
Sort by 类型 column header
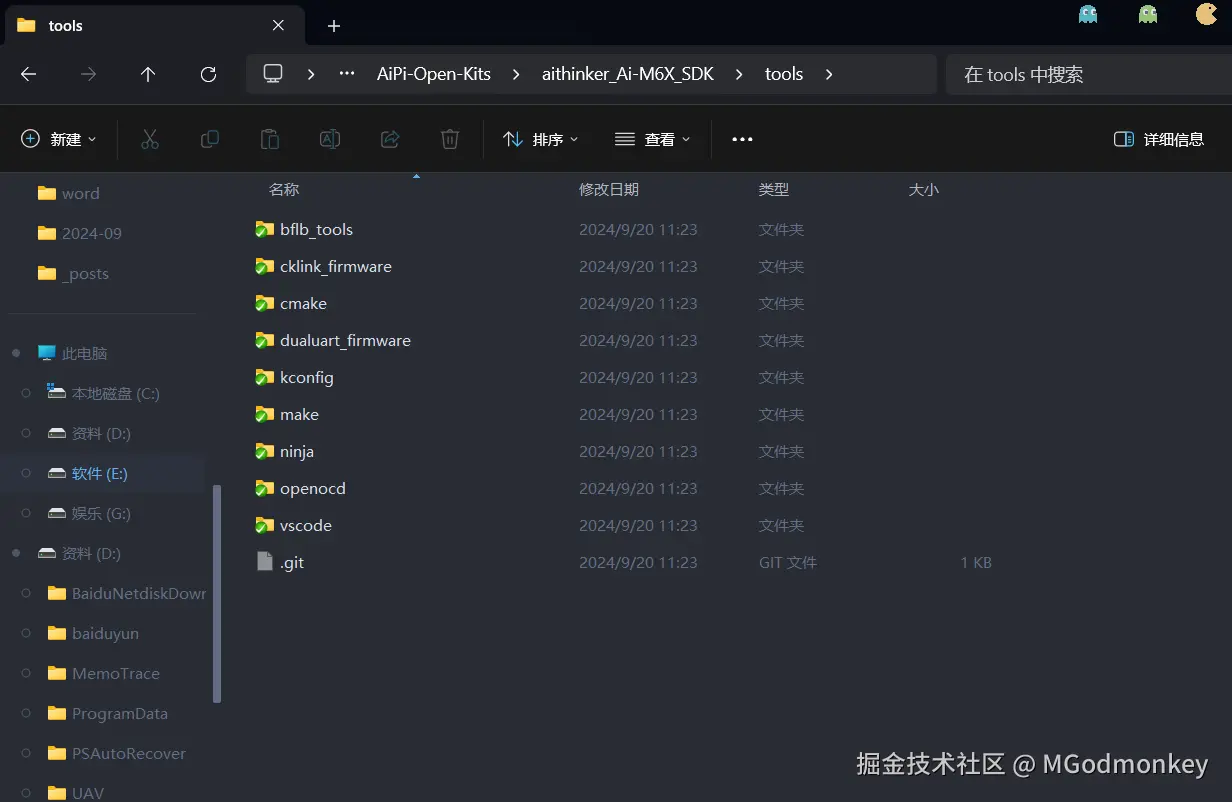[774, 189]
